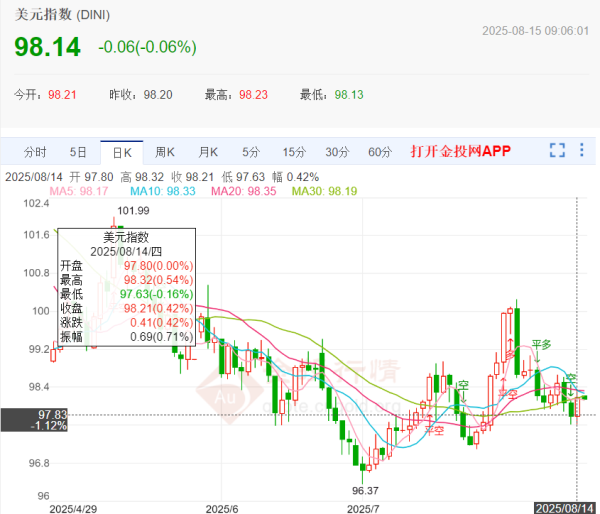Viewport: 600px width, 514px height.
Task: Click the 今开 value 98.21
Action: coord(62,95)
